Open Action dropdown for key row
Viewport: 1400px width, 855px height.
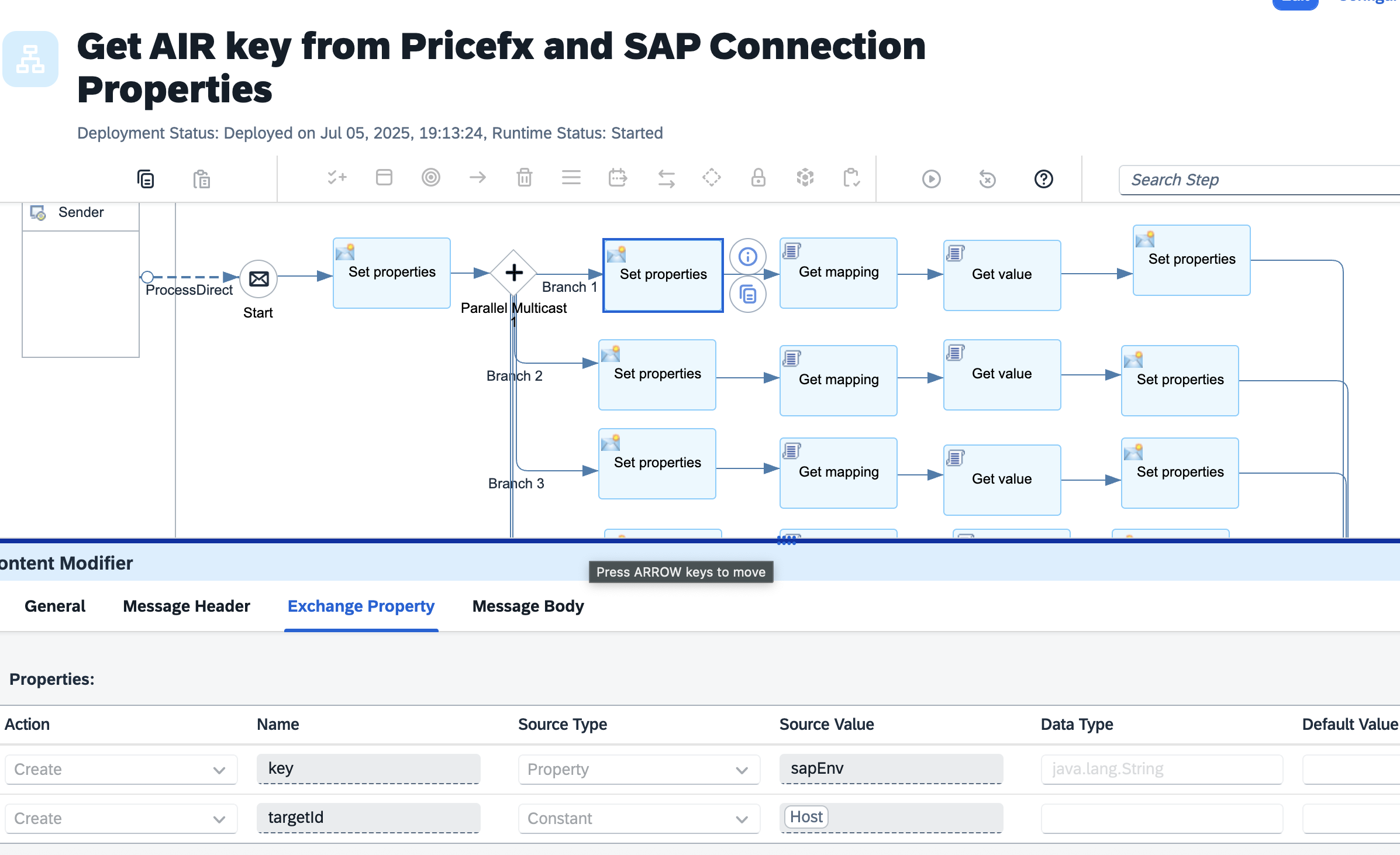121,770
